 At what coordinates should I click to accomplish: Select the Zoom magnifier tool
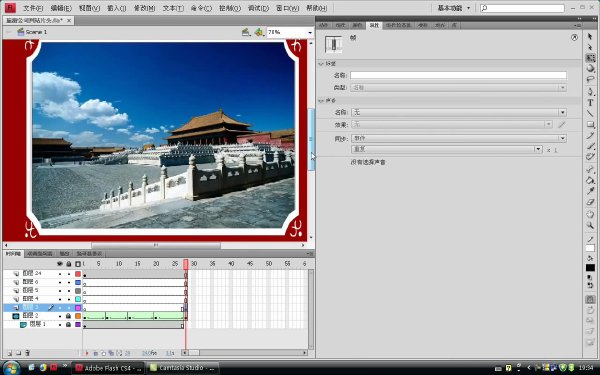[590, 225]
